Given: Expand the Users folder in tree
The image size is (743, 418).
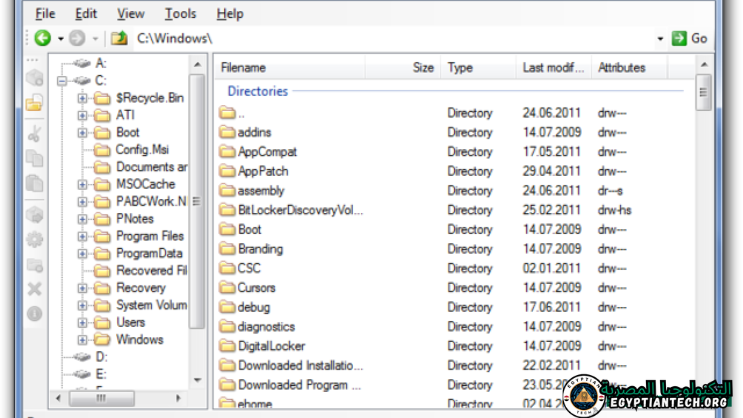Looking at the screenshot, I should [83, 323].
